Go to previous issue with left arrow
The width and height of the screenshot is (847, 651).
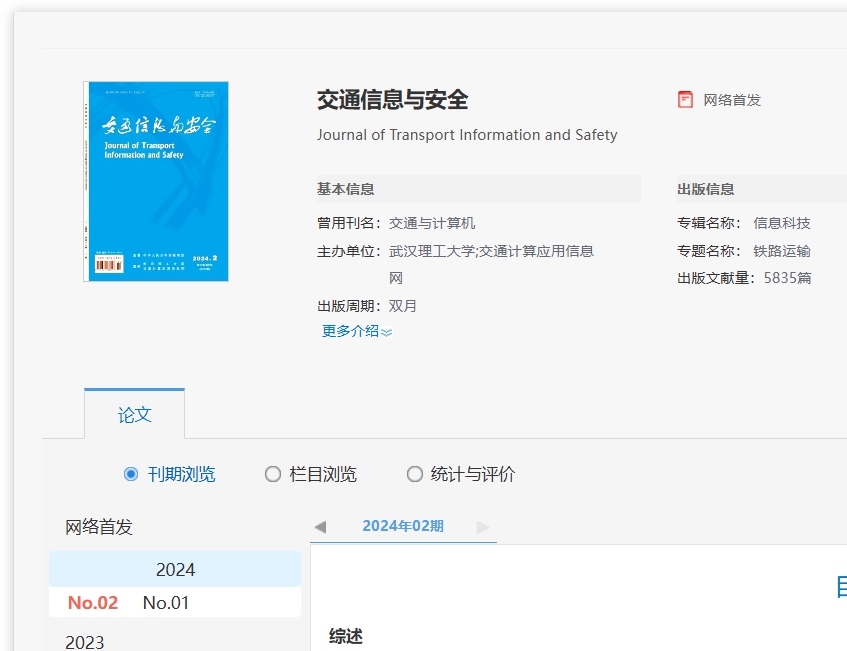[320, 526]
